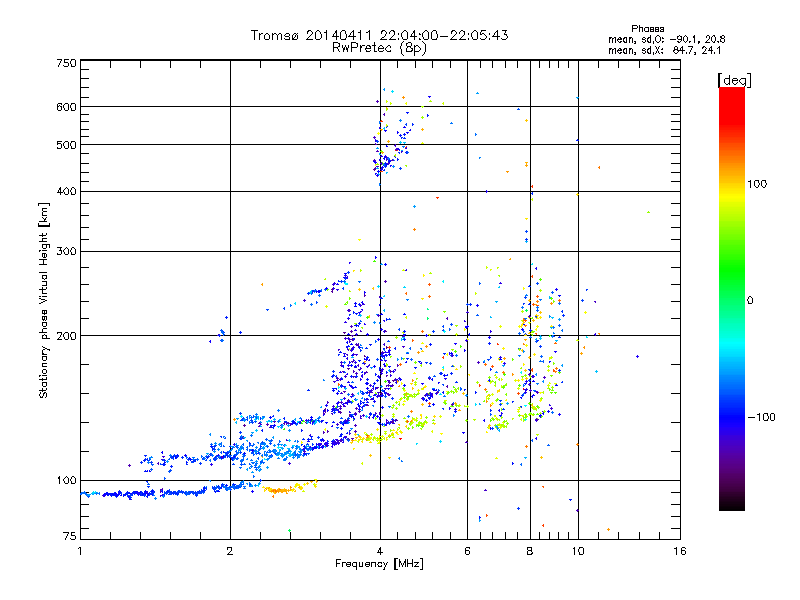Click the x-axis '6' tick label
The height and width of the screenshot is (600, 800).
pyautogui.click(x=467, y=551)
